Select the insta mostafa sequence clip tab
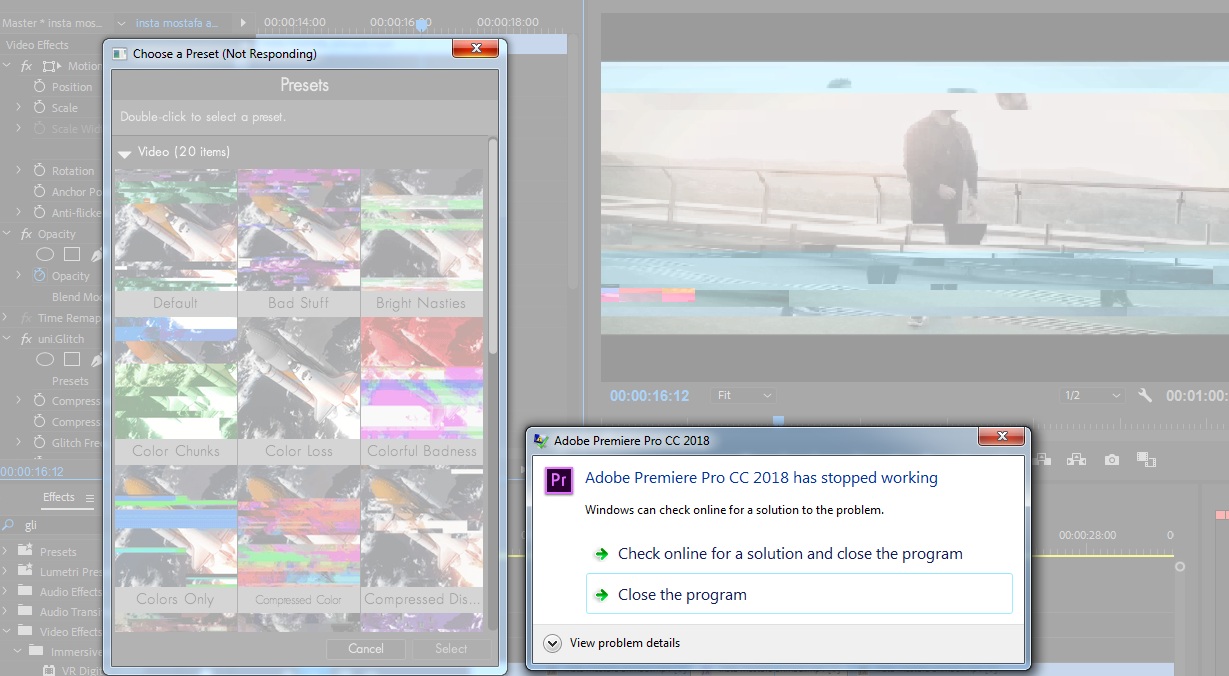 [x=176, y=22]
